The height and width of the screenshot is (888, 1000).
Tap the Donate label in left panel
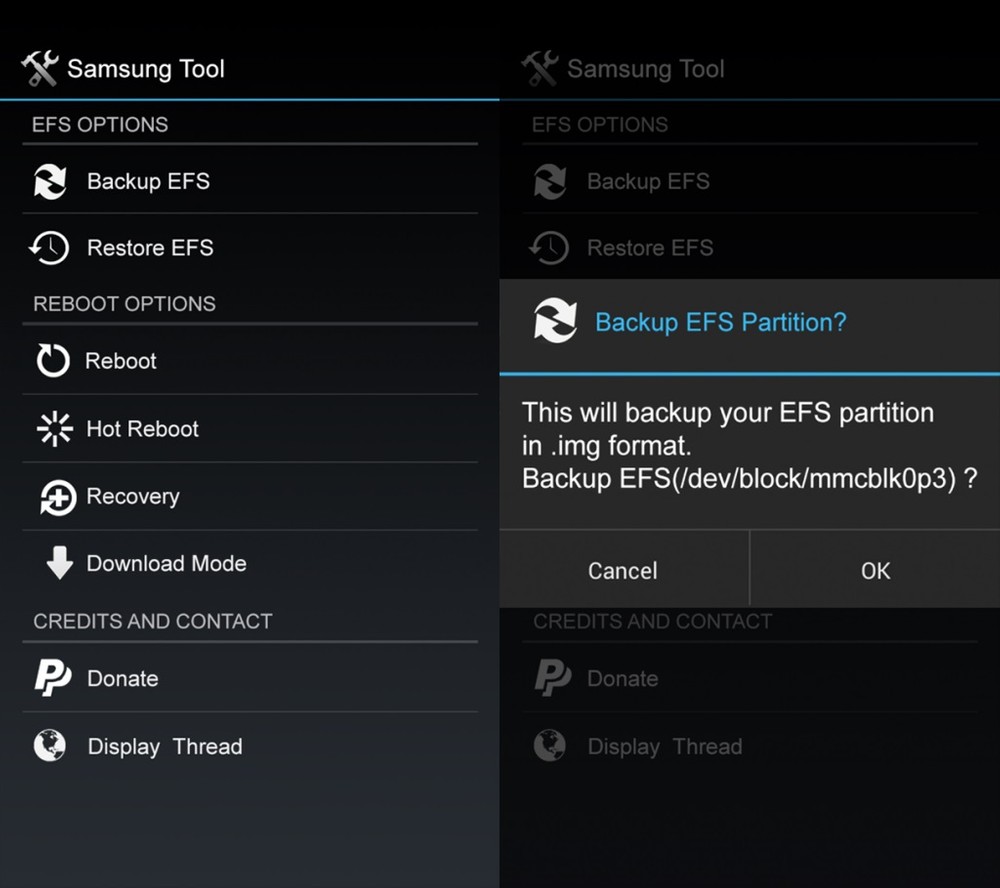click(122, 678)
